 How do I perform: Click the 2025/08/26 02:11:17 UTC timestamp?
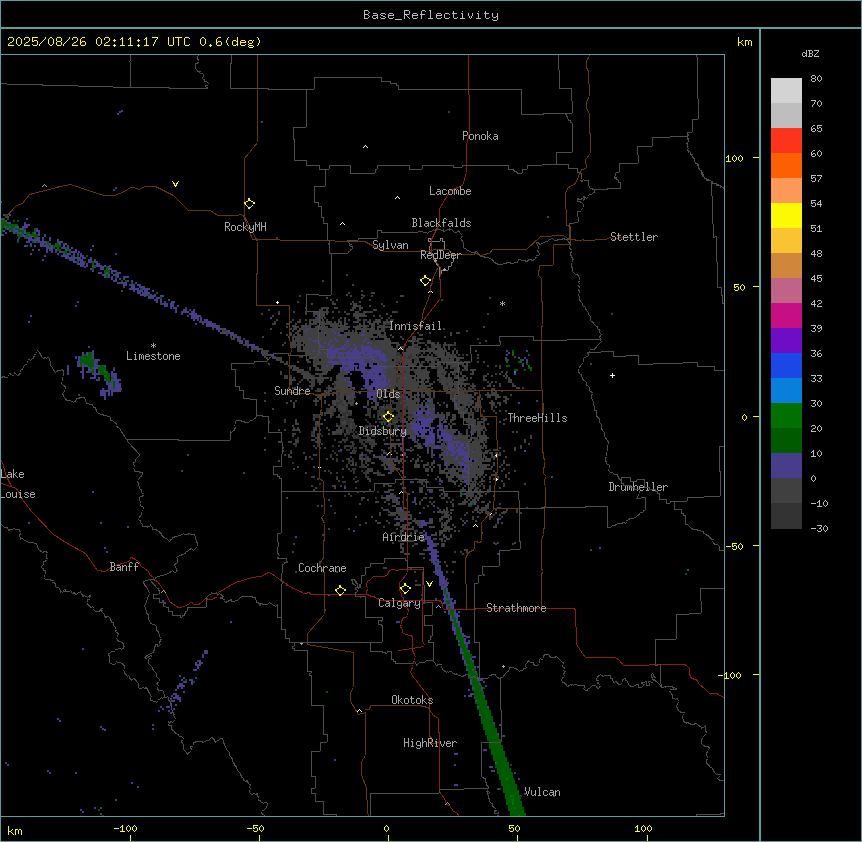point(99,42)
